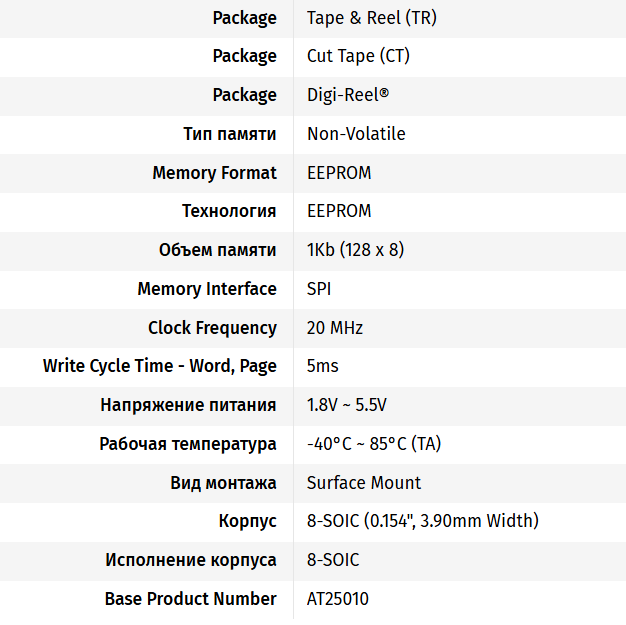Click the "8-SOIC (0.154", 3.90mm Width)" value

click(423, 521)
